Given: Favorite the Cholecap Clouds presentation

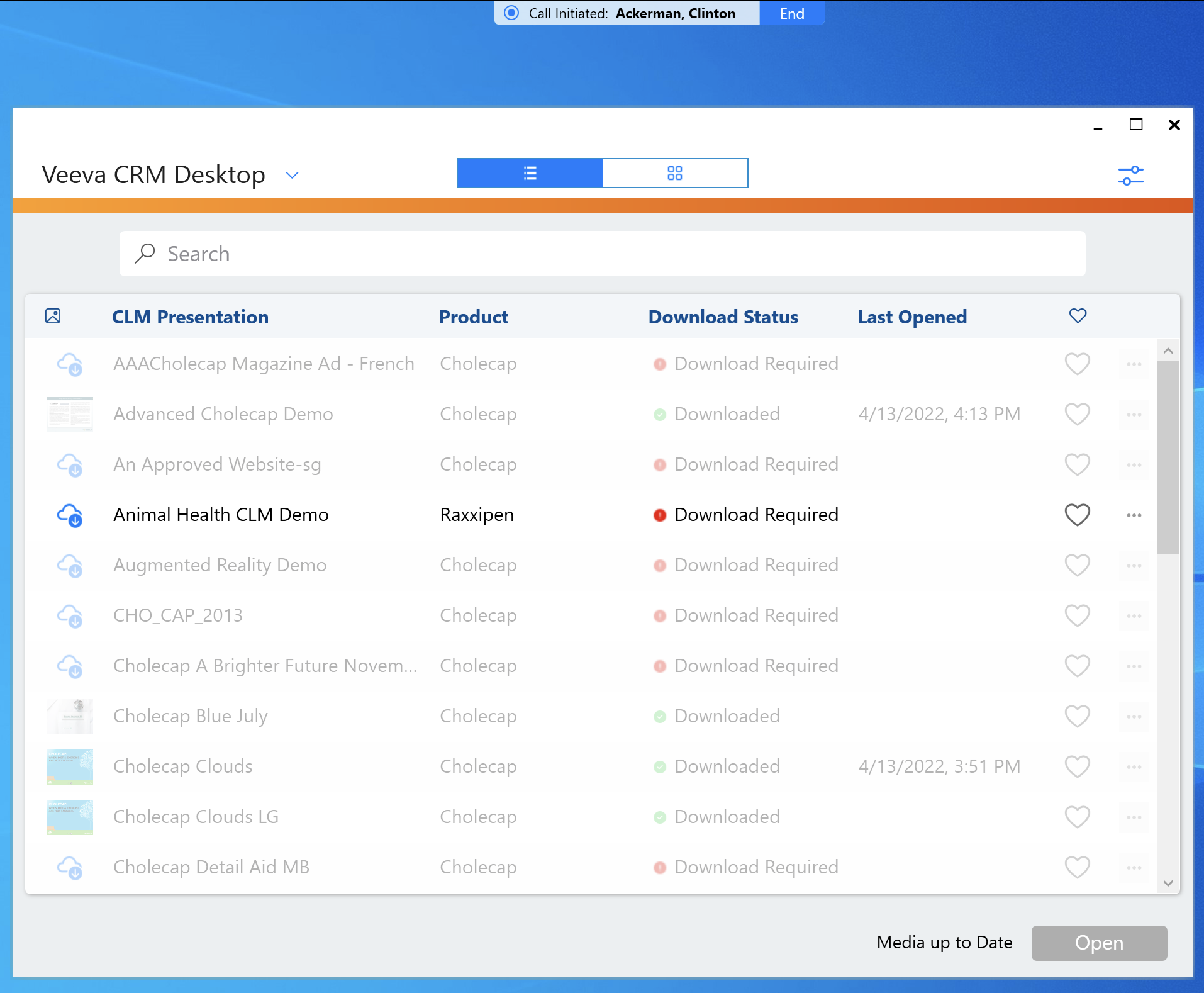Looking at the screenshot, I should (x=1077, y=766).
